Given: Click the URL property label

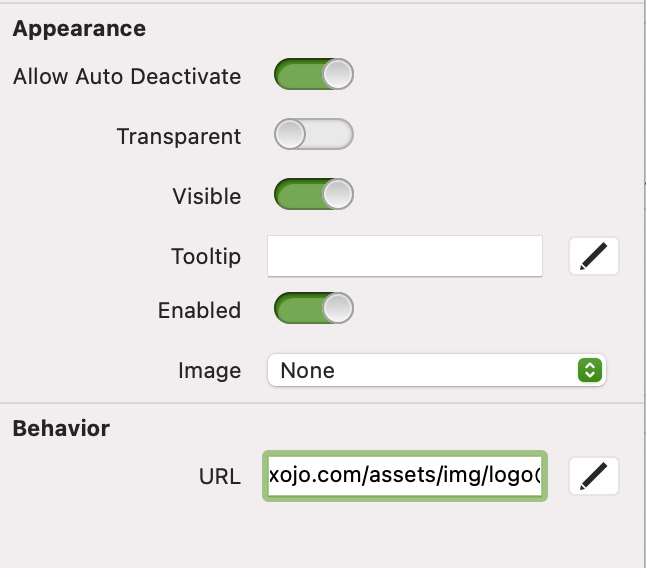Looking at the screenshot, I should coord(220,477).
